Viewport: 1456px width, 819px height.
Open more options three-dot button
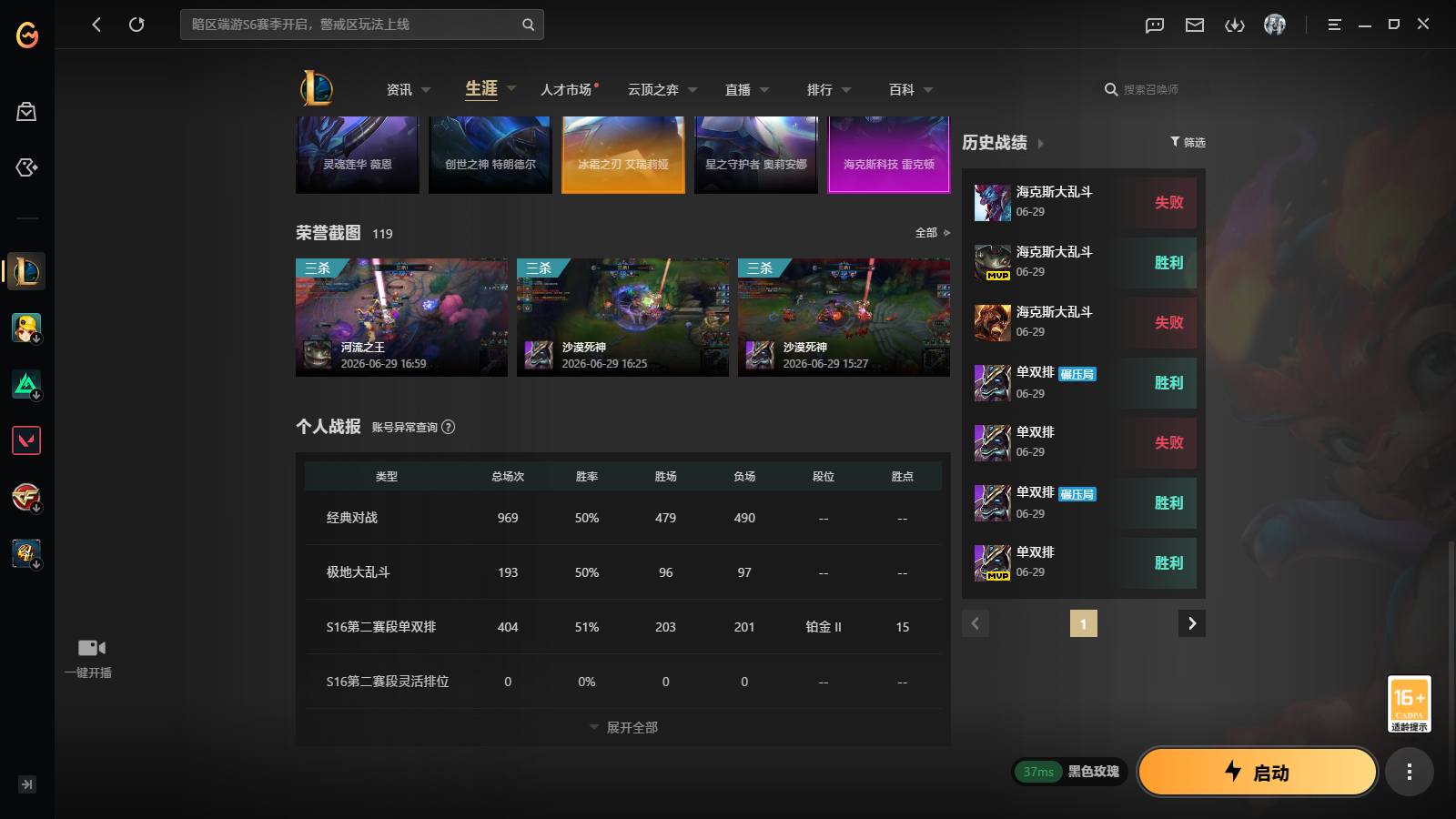click(1410, 773)
